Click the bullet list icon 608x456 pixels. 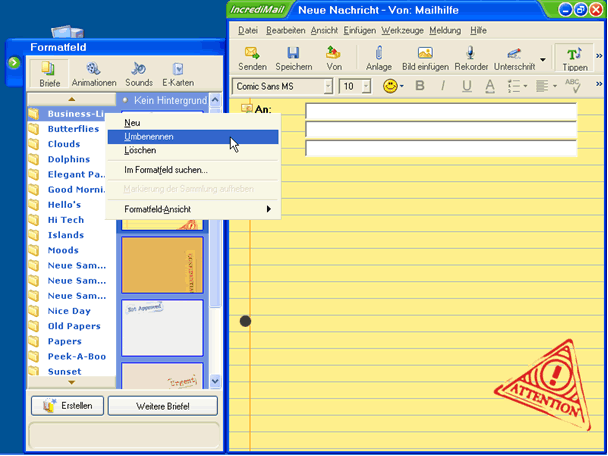click(x=514, y=86)
